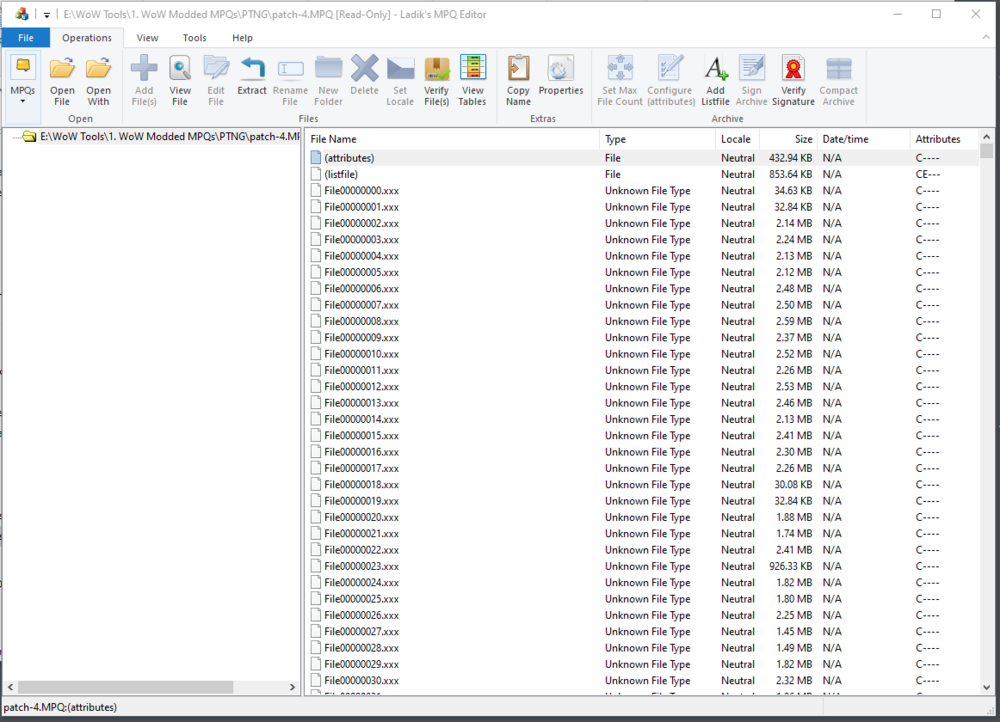The height and width of the screenshot is (722, 1000).
Task: Sort by File Name column header
Action: point(452,139)
